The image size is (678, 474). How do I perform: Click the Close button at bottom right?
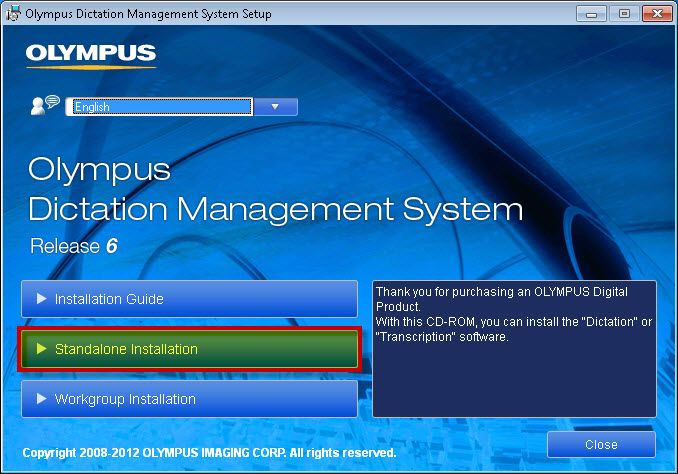[601, 444]
